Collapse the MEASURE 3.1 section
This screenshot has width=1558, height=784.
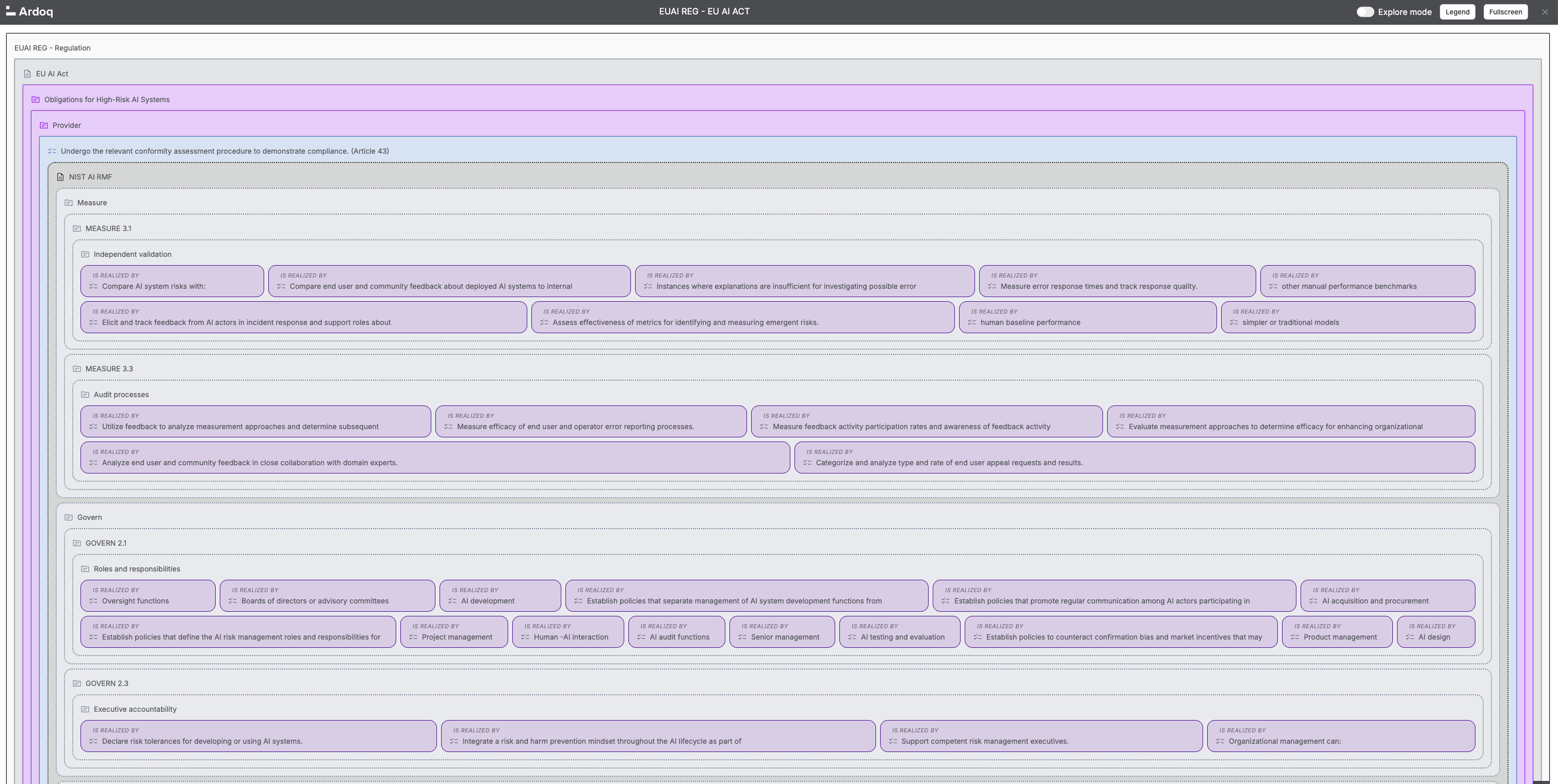77,228
